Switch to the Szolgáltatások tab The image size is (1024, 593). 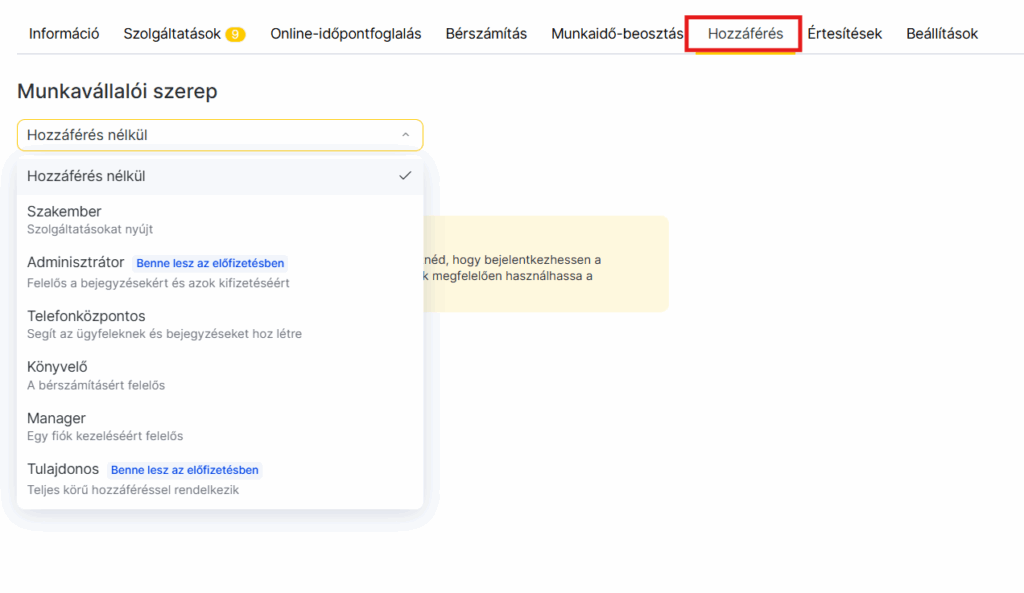coord(172,34)
